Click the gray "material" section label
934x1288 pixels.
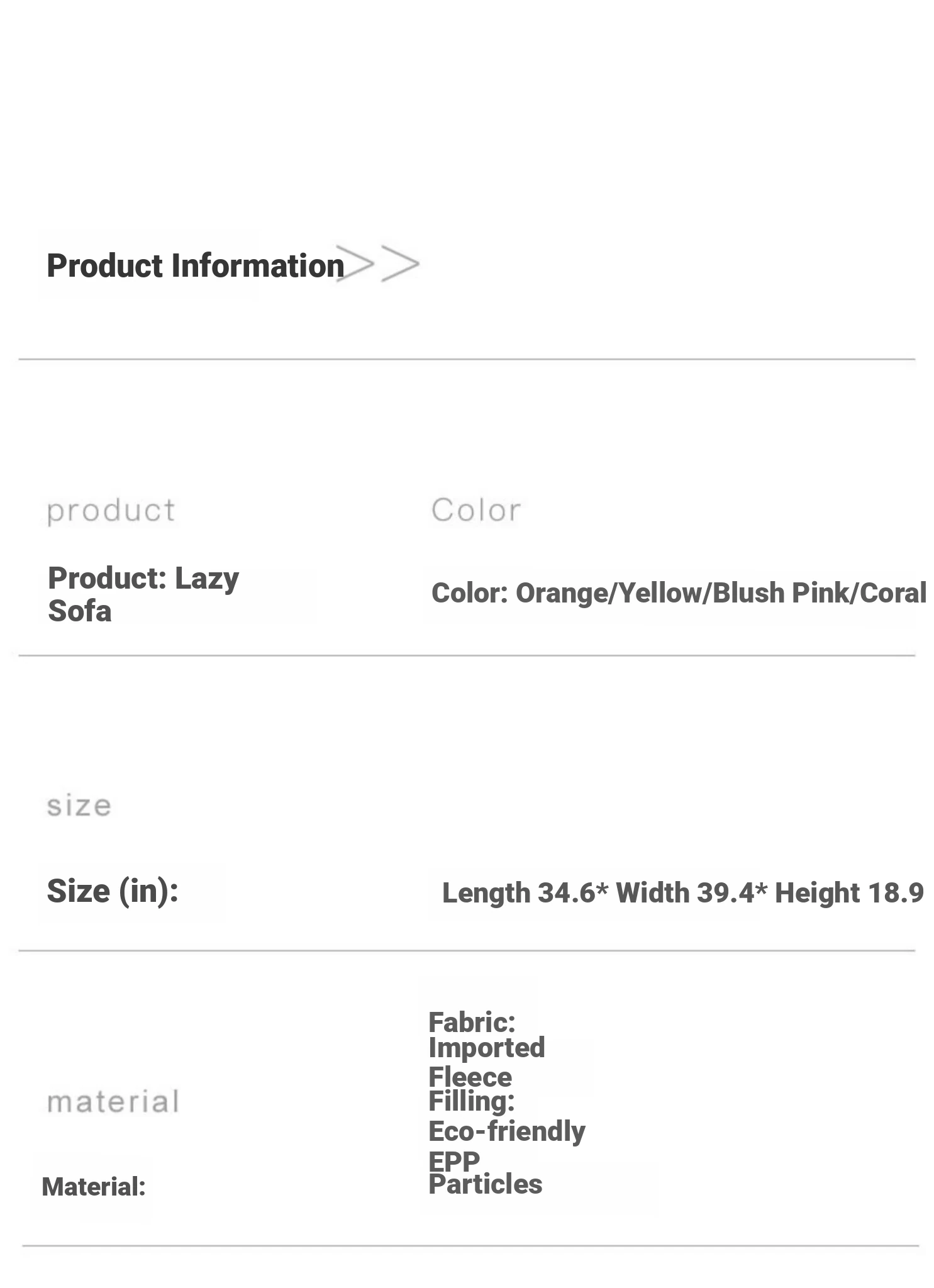113,1102
